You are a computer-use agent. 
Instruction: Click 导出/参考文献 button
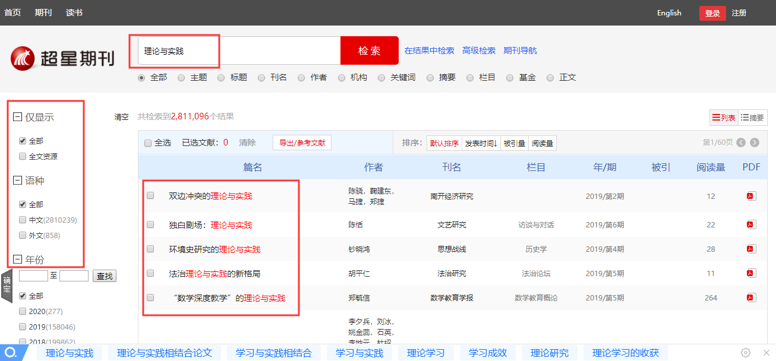[302, 143]
